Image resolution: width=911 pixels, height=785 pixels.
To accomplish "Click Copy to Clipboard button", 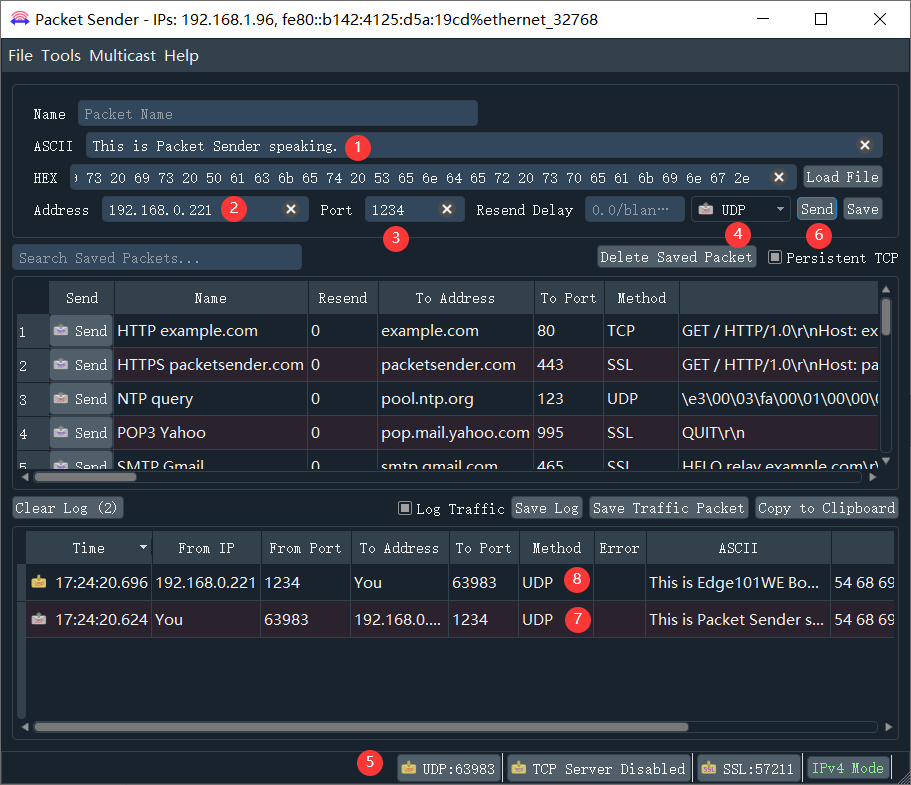I will (x=826, y=508).
